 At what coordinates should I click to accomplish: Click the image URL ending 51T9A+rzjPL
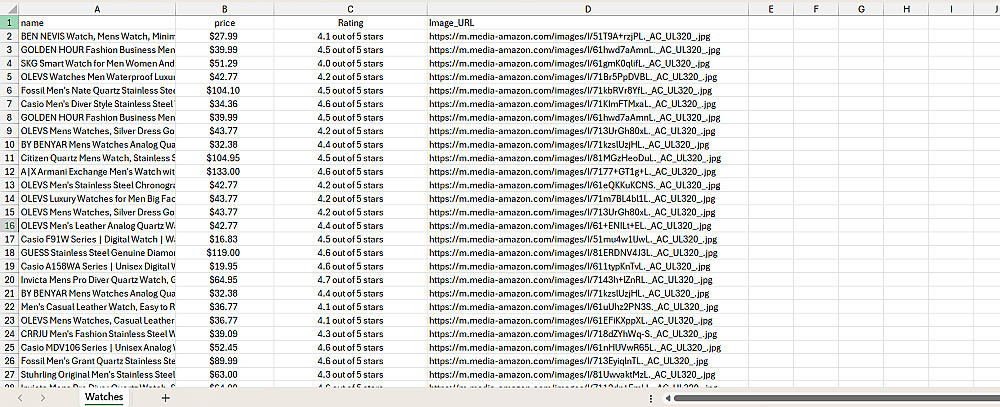(x=587, y=36)
